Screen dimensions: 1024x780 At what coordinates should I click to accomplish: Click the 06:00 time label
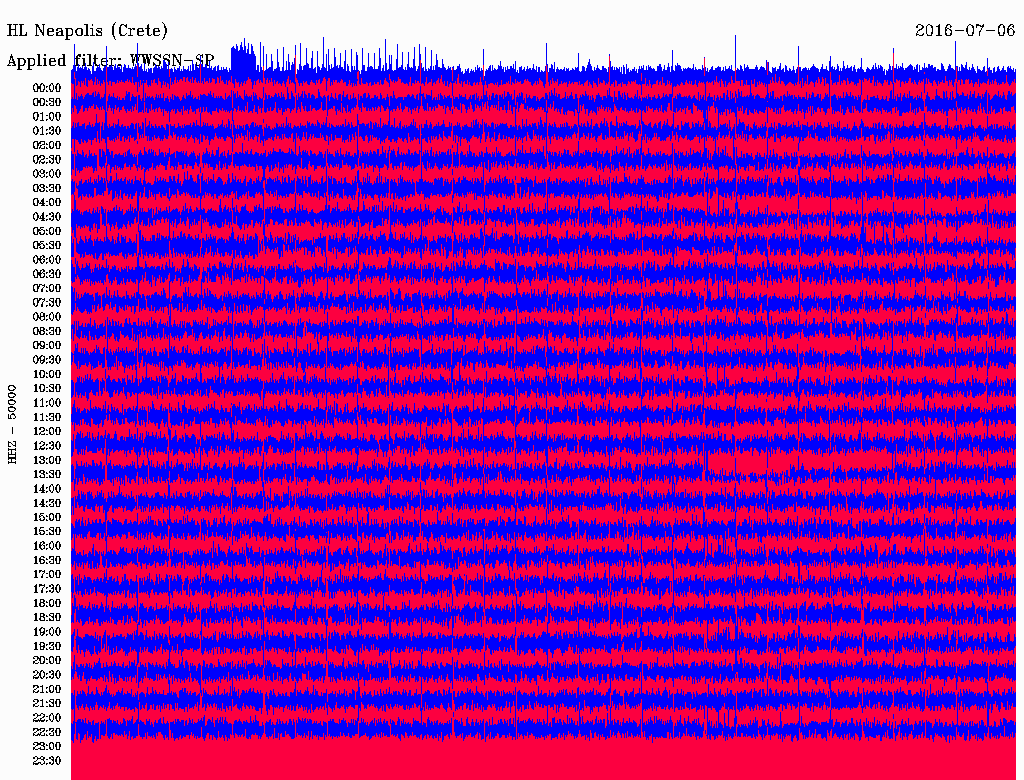click(x=47, y=260)
